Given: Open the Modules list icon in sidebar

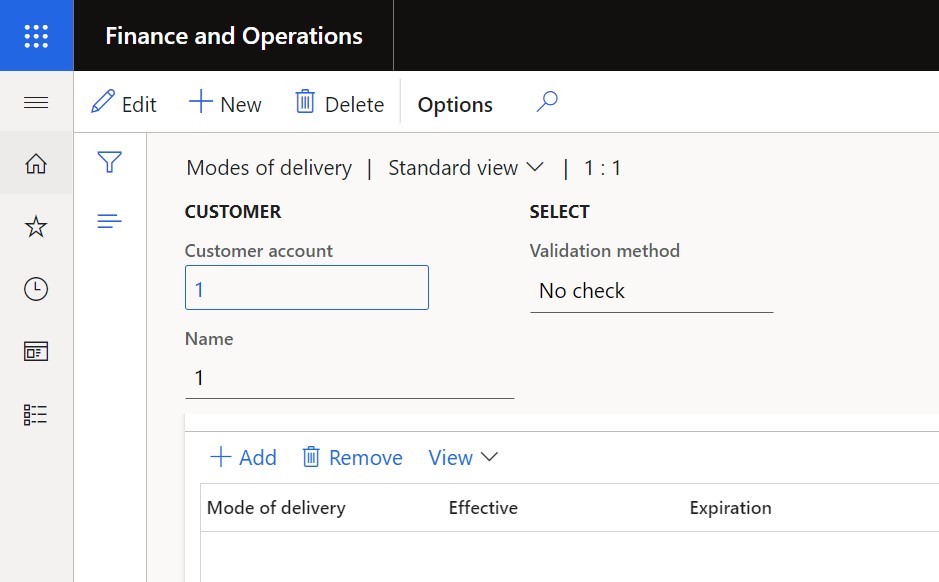Looking at the screenshot, I should (36, 414).
